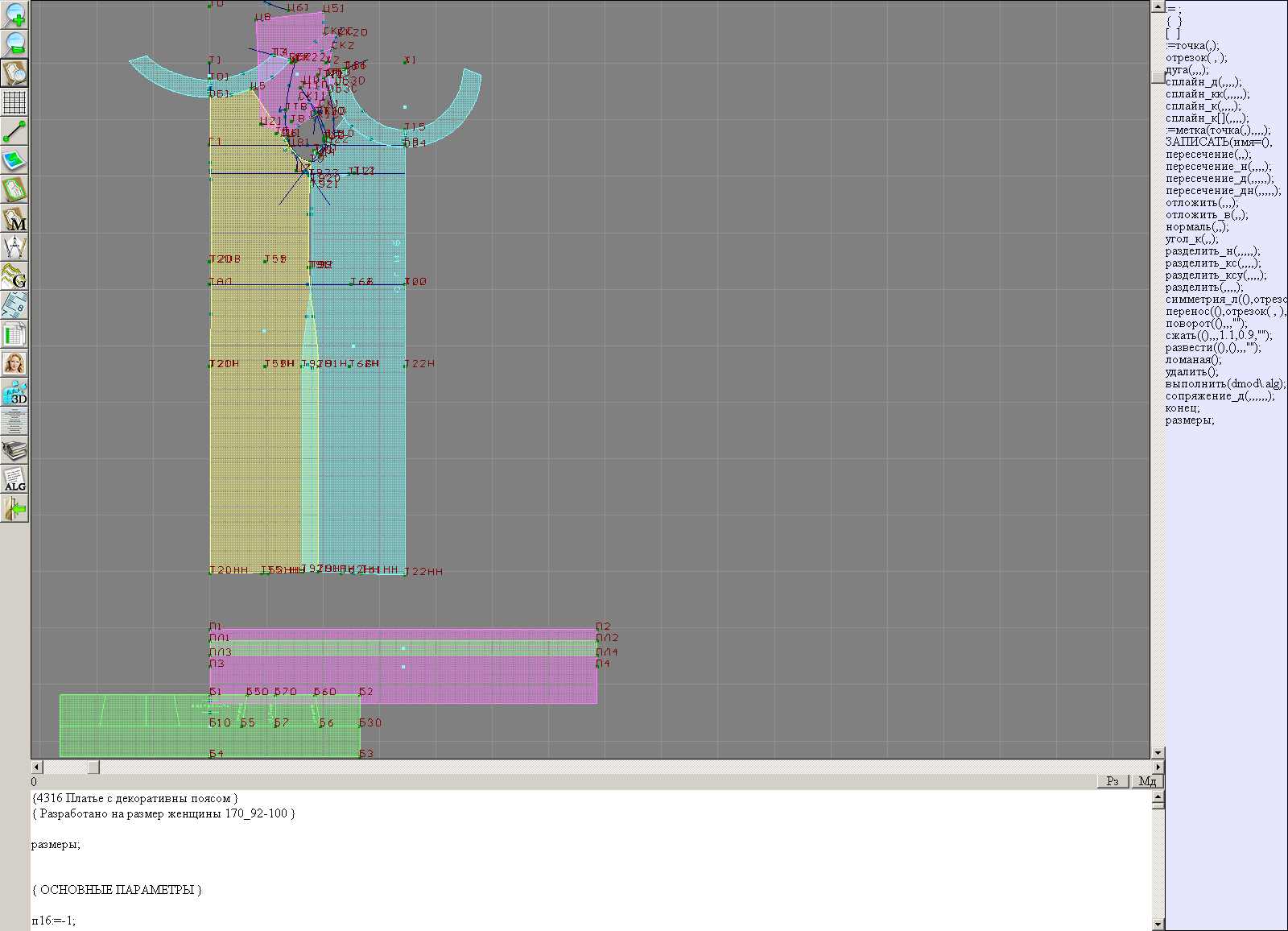The width and height of the screenshot is (1288, 931).
Task: Open the woman portrait mannequin icon
Action: pyautogui.click(x=14, y=363)
